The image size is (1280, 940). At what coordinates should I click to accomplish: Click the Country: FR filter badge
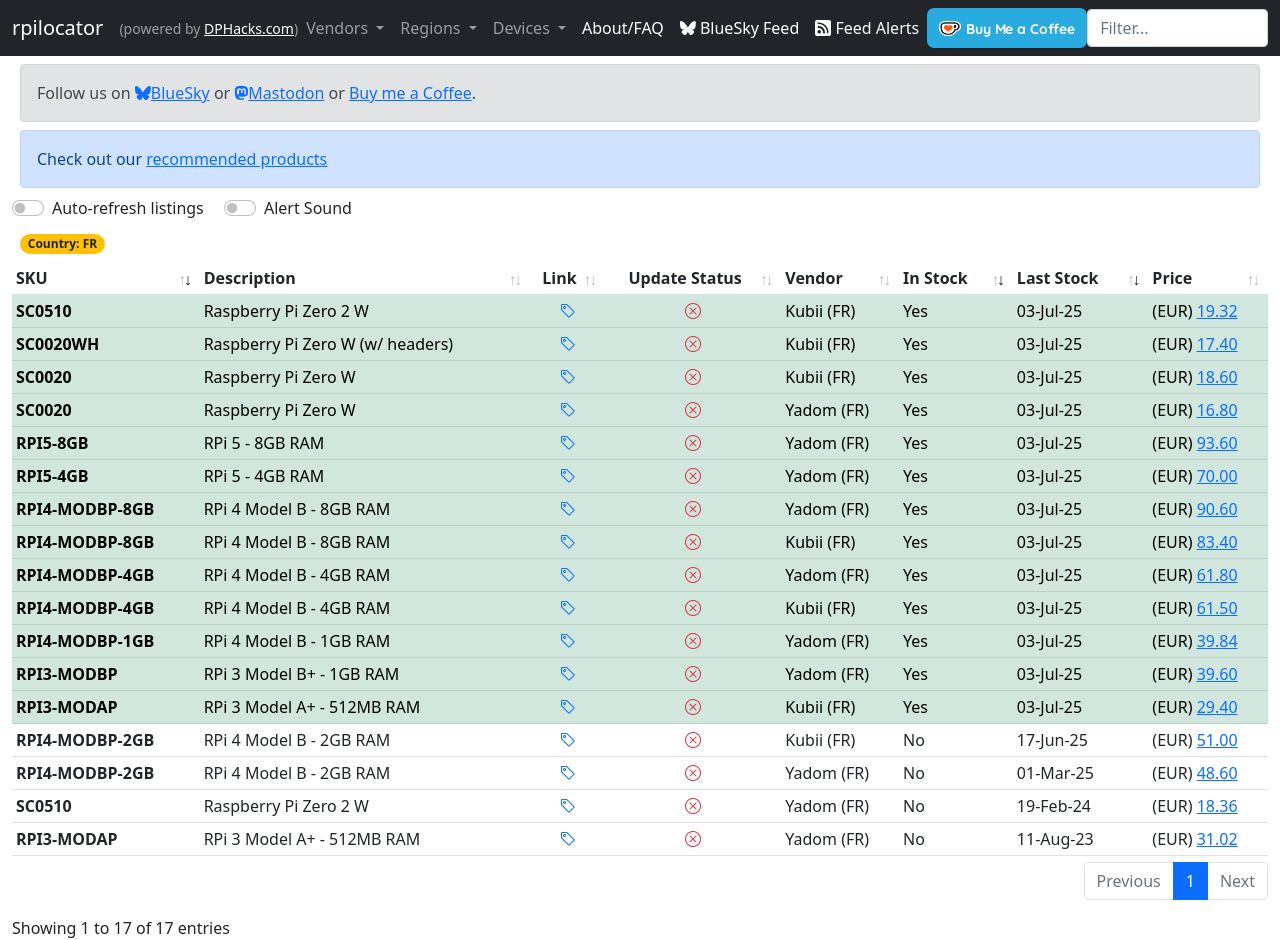(x=62, y=244)
